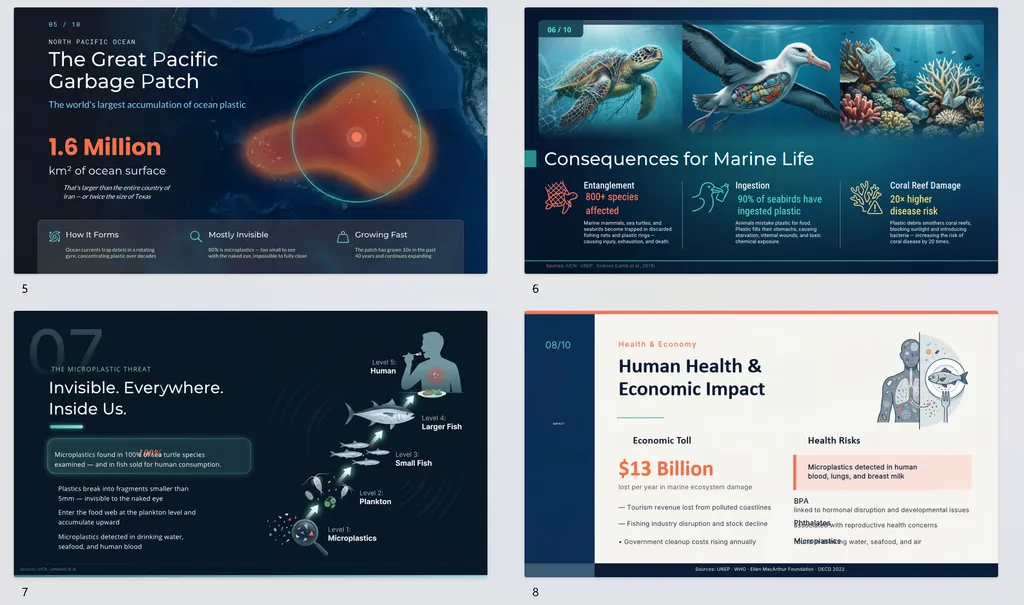This screenshot has width=1024, height=605.
Task: Select slide 7 by its number label
Action: [25, 592]
